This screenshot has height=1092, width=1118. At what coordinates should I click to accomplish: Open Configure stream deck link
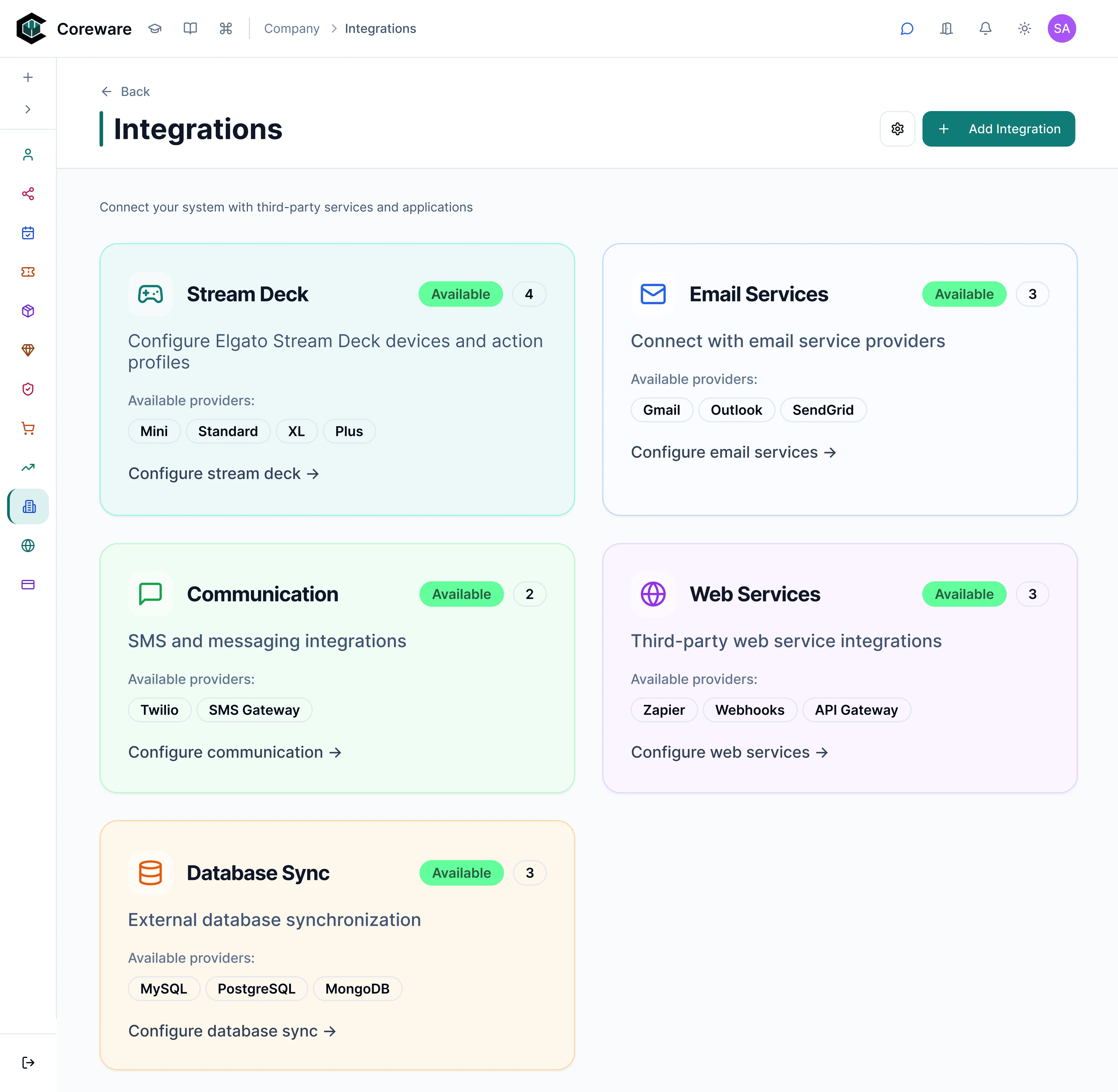coord(224,474)
